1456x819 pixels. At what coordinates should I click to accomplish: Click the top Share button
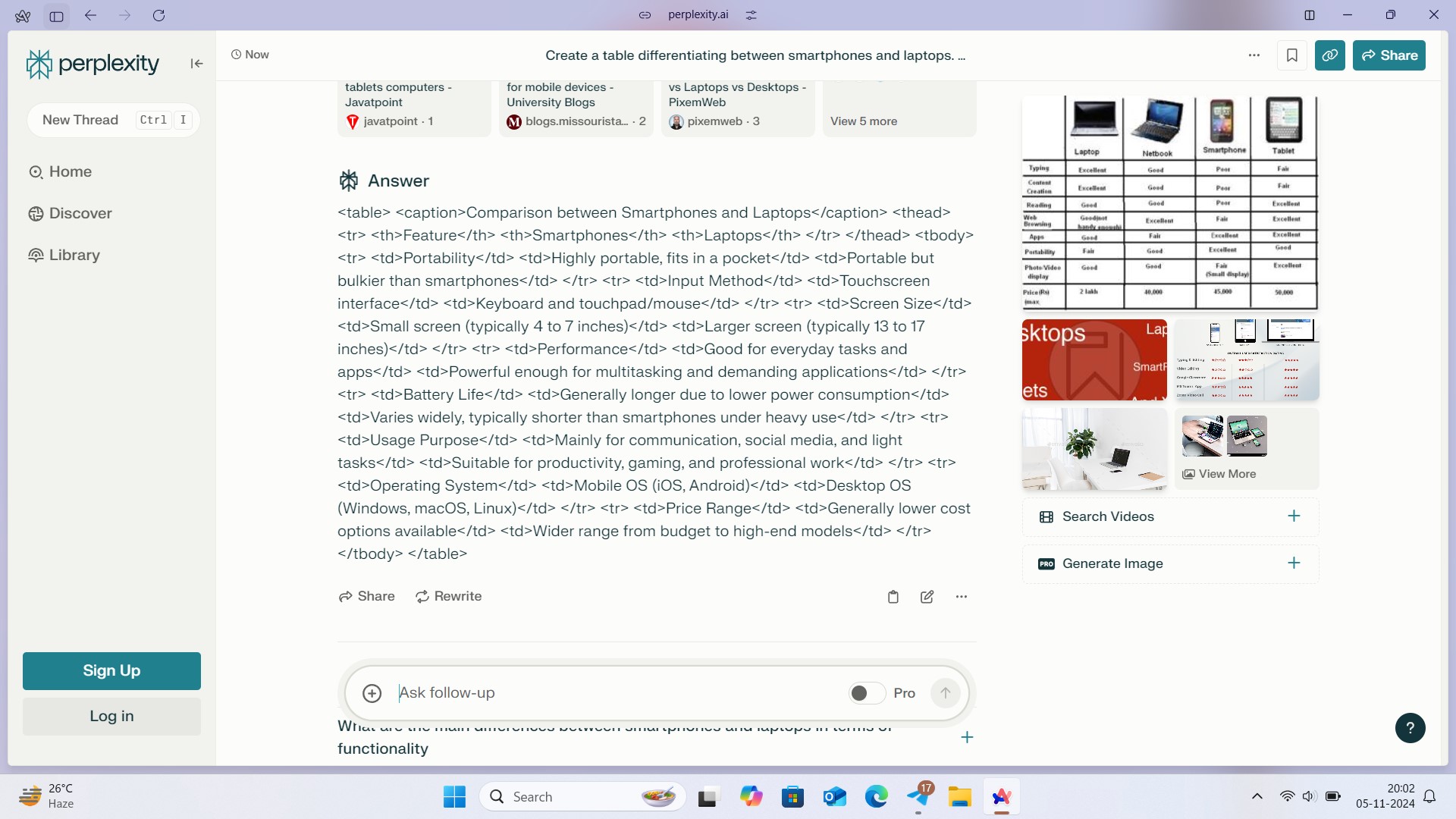coord(1389,55)
